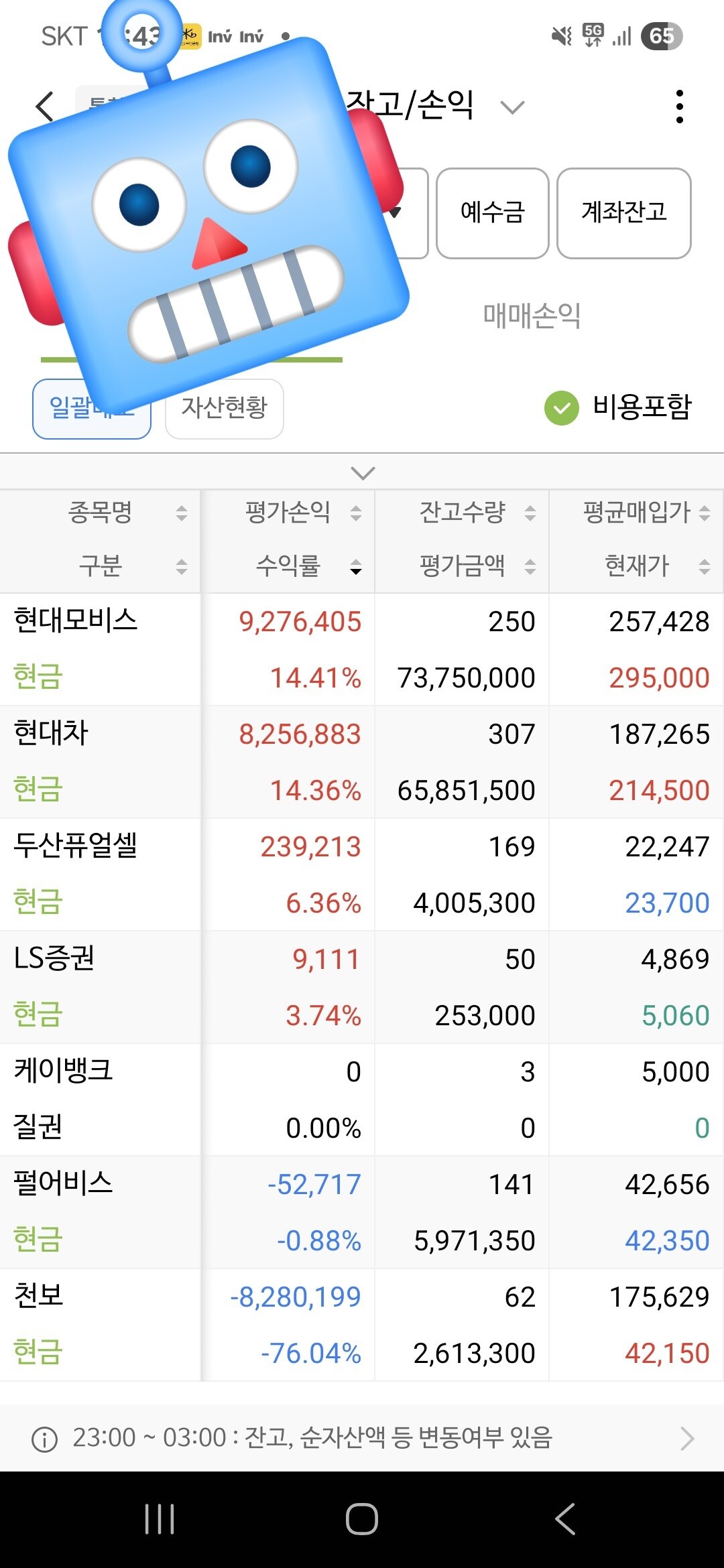Open notice detail via right chevron
Viewport: 724px width, 1568px height.
(x=686, y=1439)
